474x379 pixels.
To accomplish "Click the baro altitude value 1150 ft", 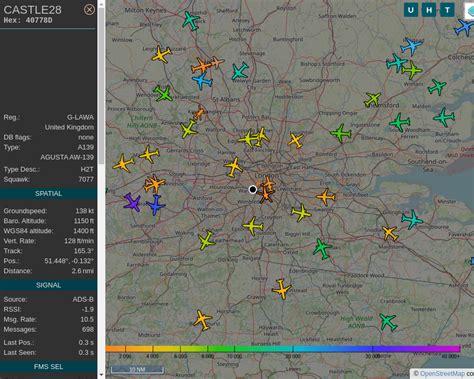I will 84,221.
